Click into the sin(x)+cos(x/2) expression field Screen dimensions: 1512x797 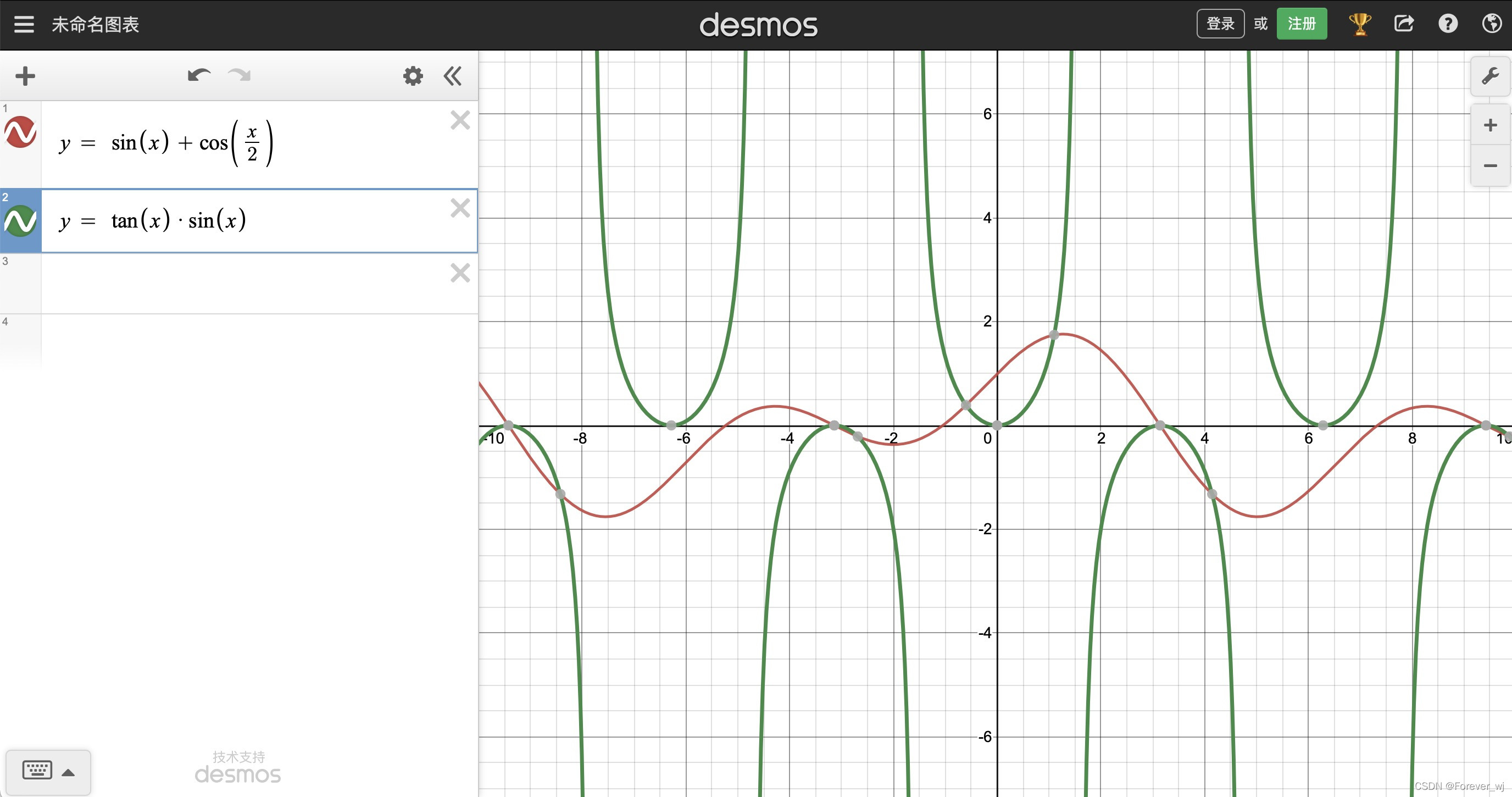[x=259, y=144]
